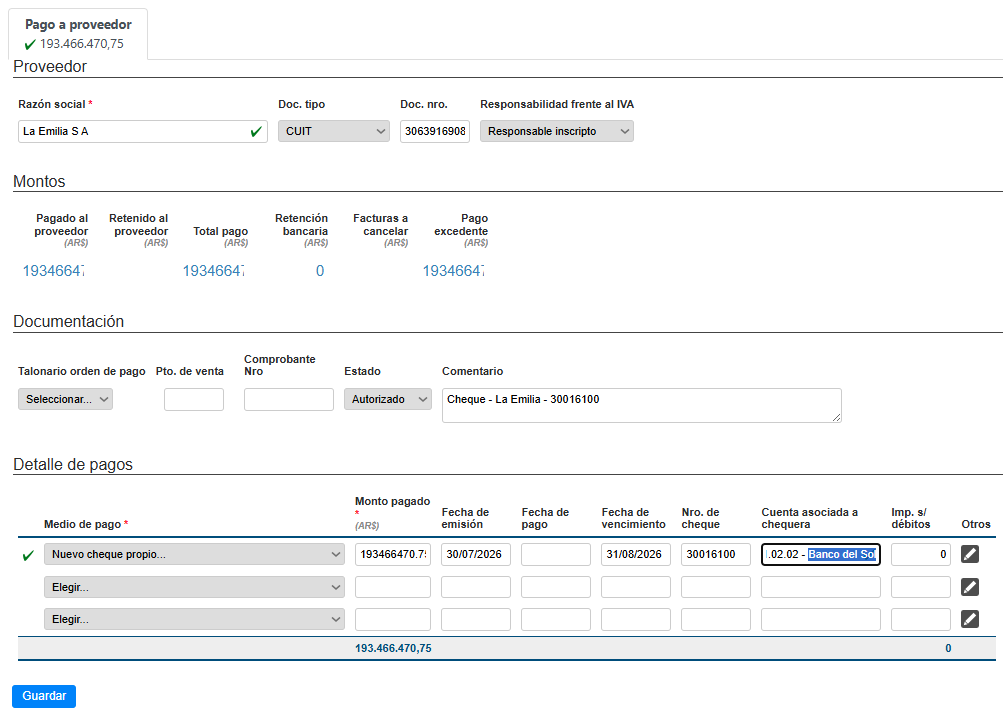Click the Pto. de venta input field

[x=194, y=399]
